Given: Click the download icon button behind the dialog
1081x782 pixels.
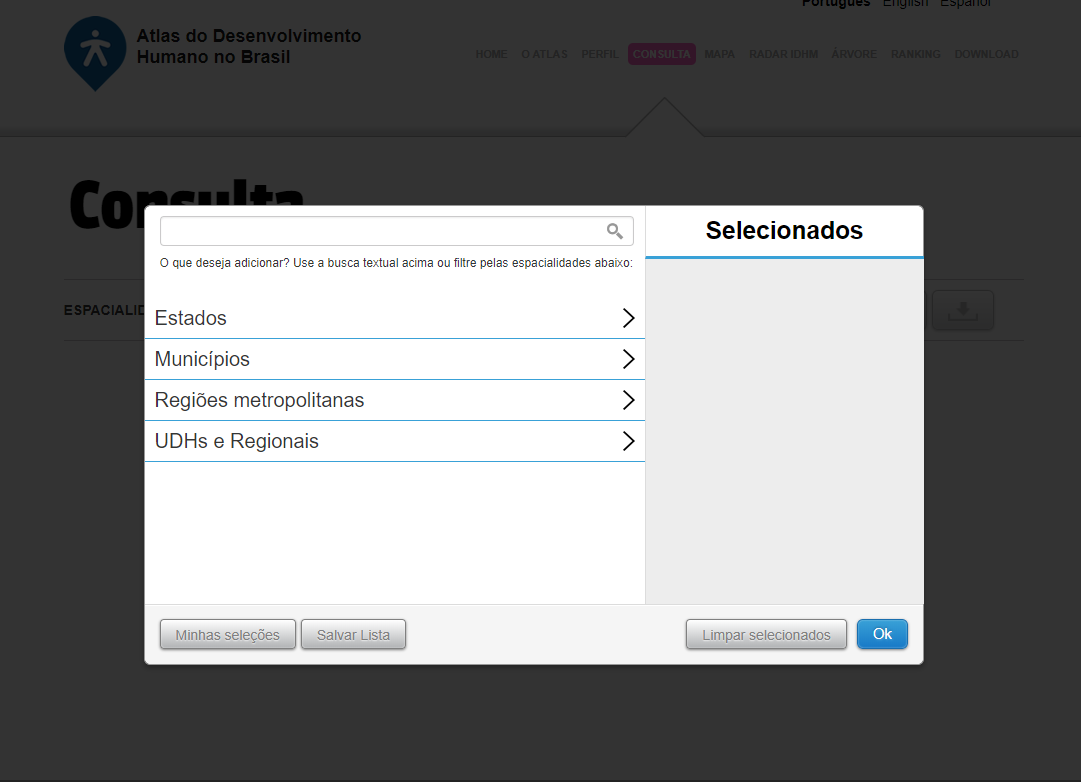Looking at the screenshot, I should point(962,311).
